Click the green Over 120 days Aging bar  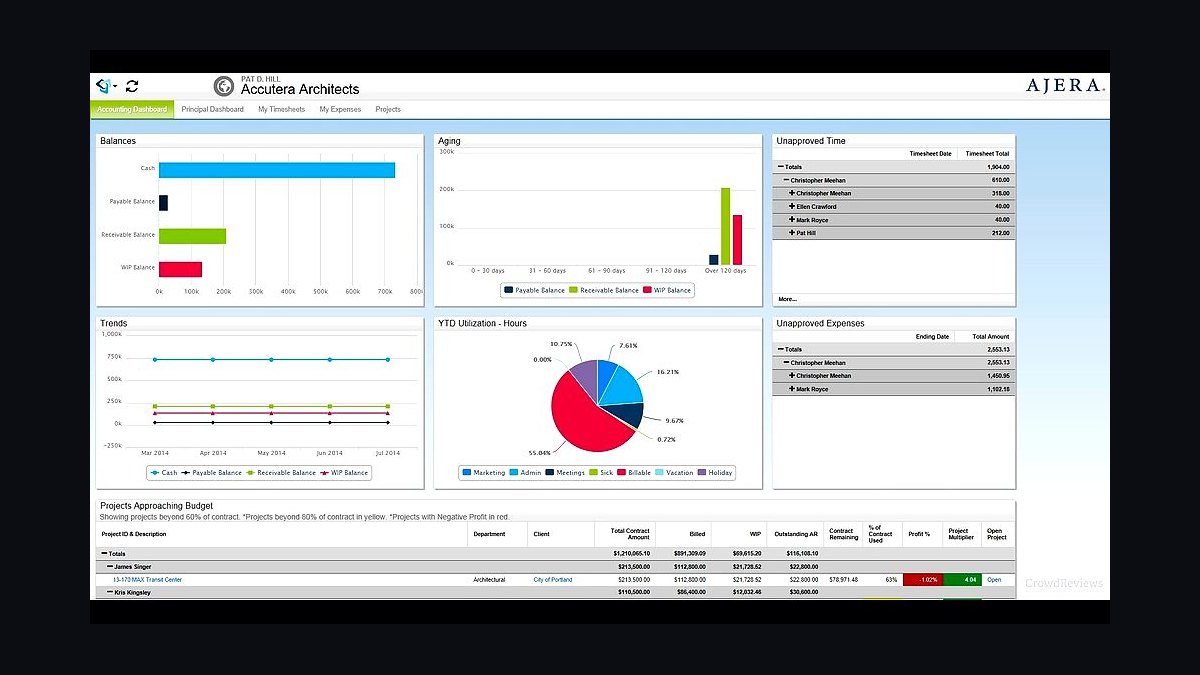click(x=725, y=226)
